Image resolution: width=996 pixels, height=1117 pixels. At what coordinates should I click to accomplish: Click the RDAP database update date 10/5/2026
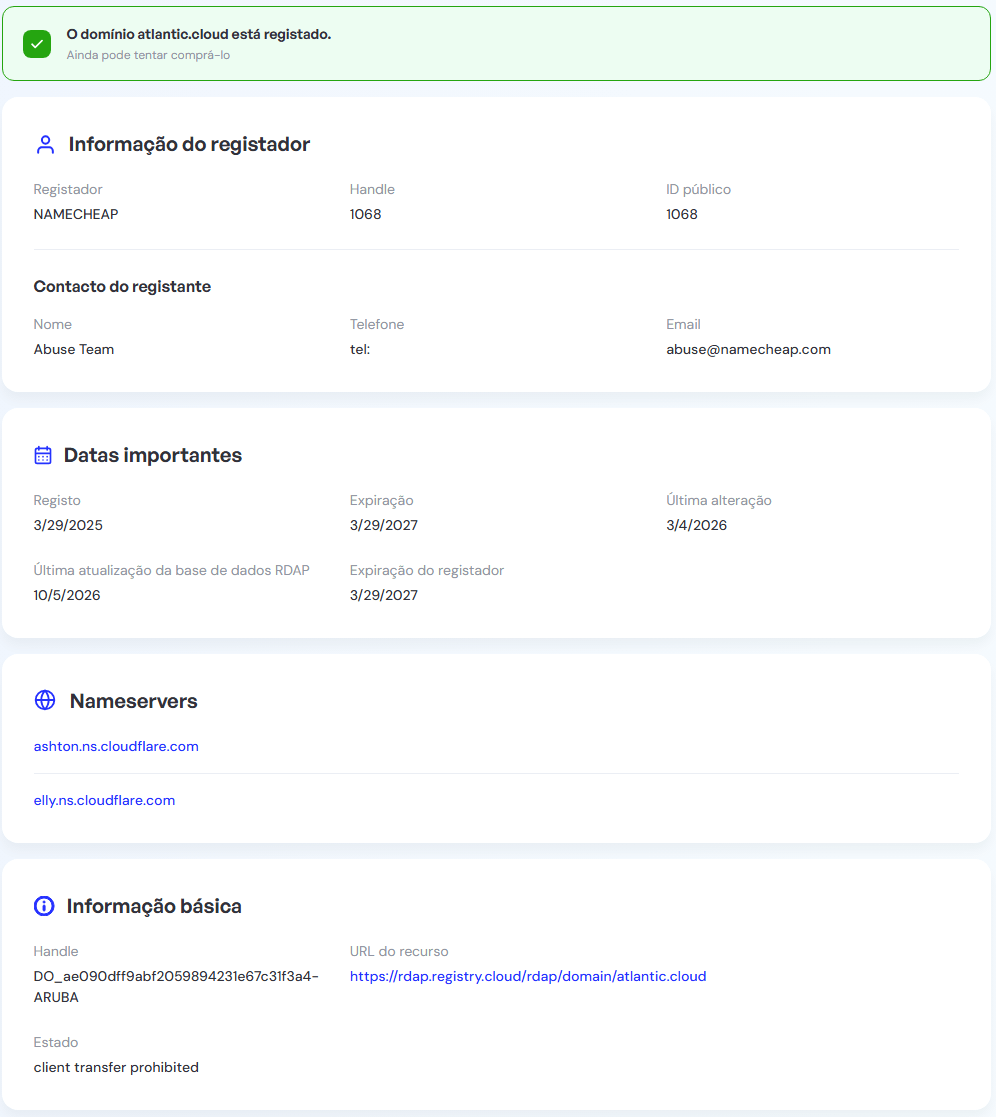(67, 596)
